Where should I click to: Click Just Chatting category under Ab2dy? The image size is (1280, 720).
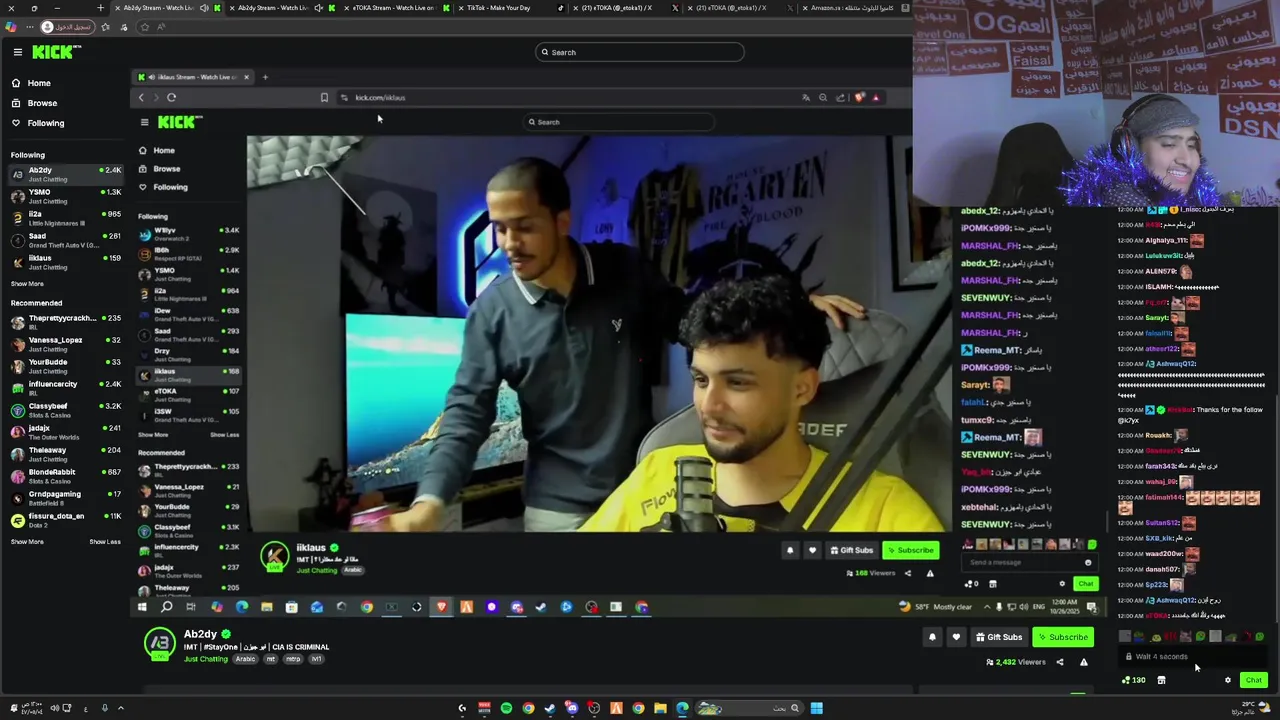click(206, 659)
